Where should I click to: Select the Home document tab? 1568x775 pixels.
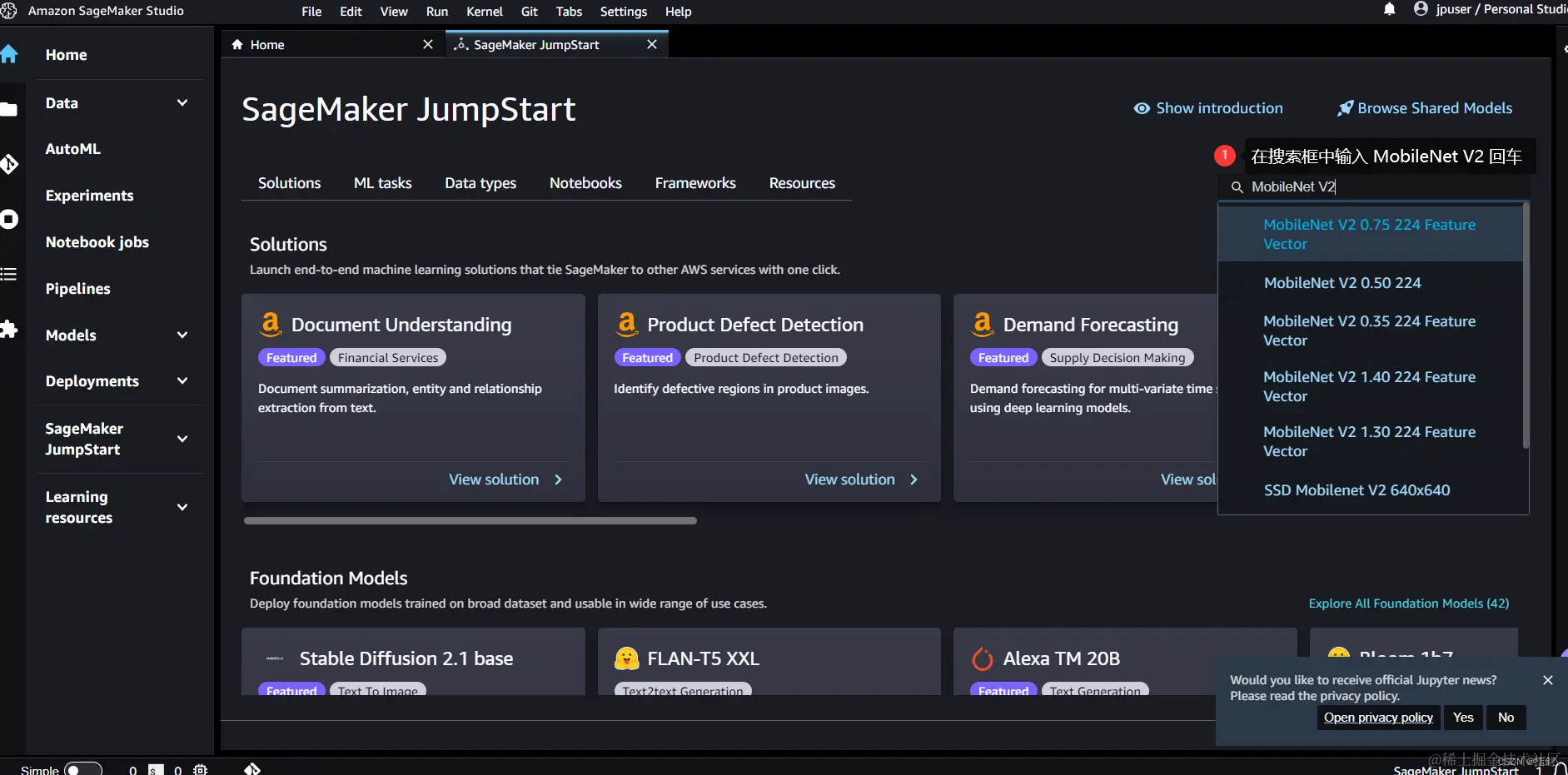[x=333, y=44]
